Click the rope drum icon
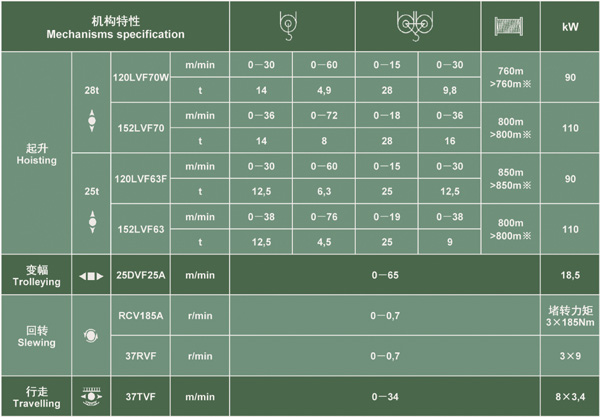 coord(509,26)
